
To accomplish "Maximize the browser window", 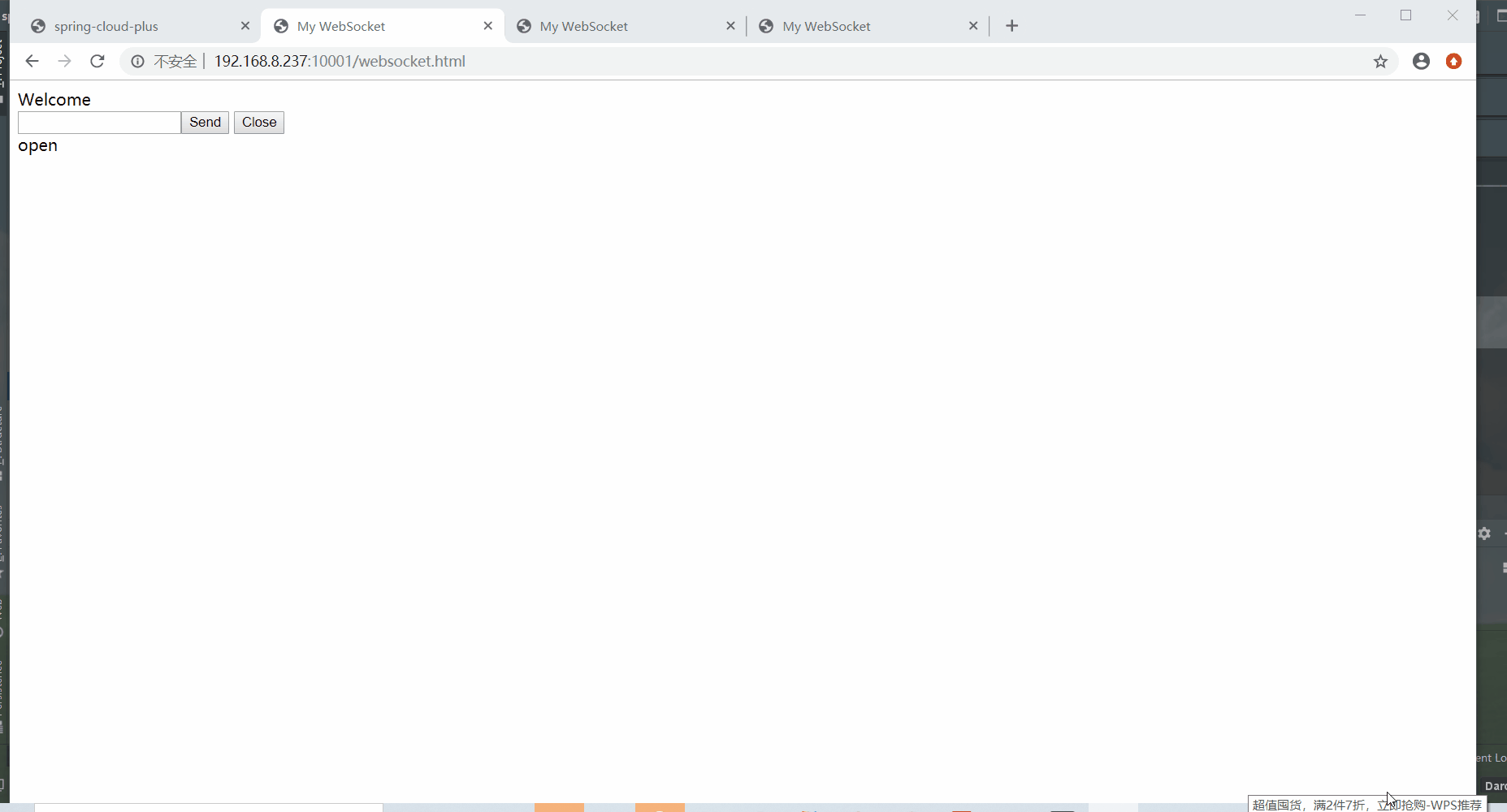I will [x=1406, y=15].
